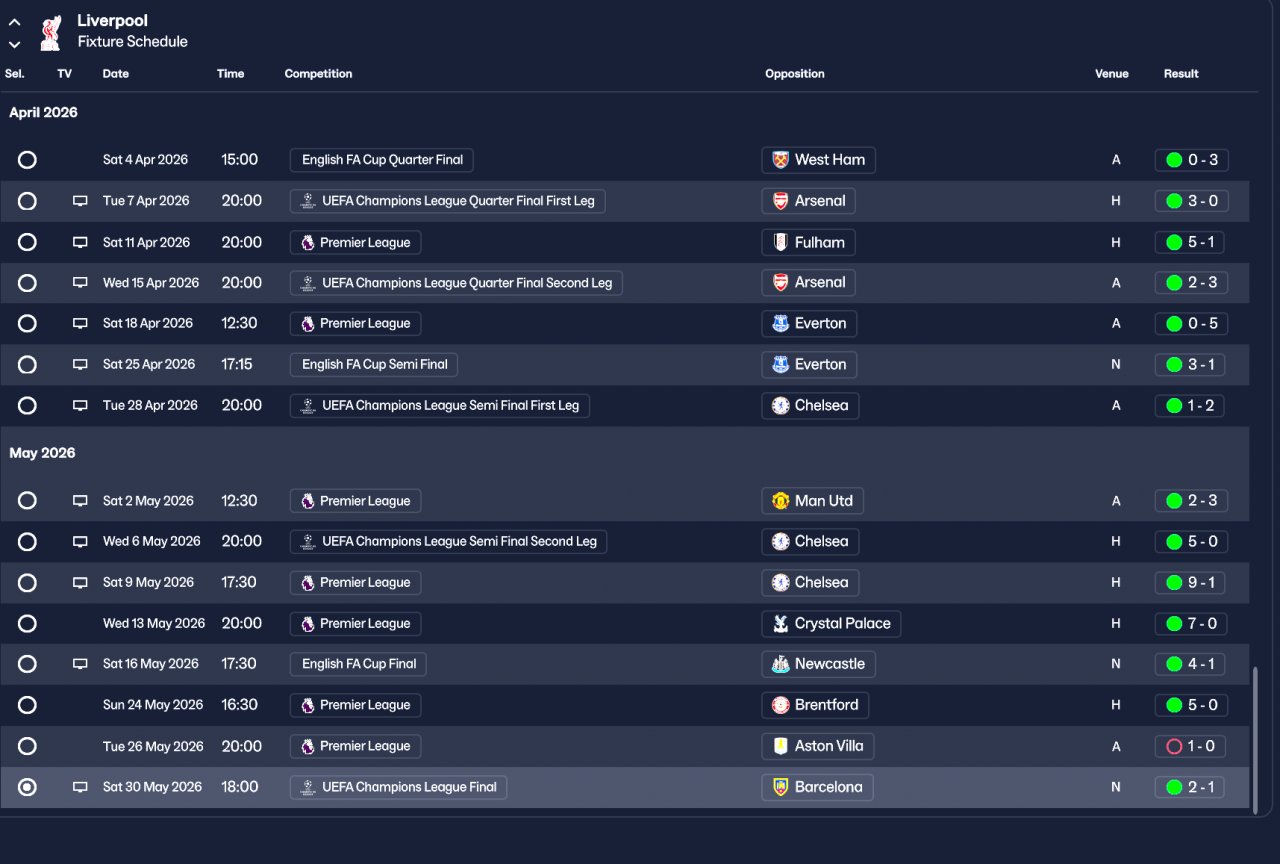Open Arsenal from the Tue 7 Apr fixture
This screenshot has width=1280, height=864.
click(x=808, y=201)
